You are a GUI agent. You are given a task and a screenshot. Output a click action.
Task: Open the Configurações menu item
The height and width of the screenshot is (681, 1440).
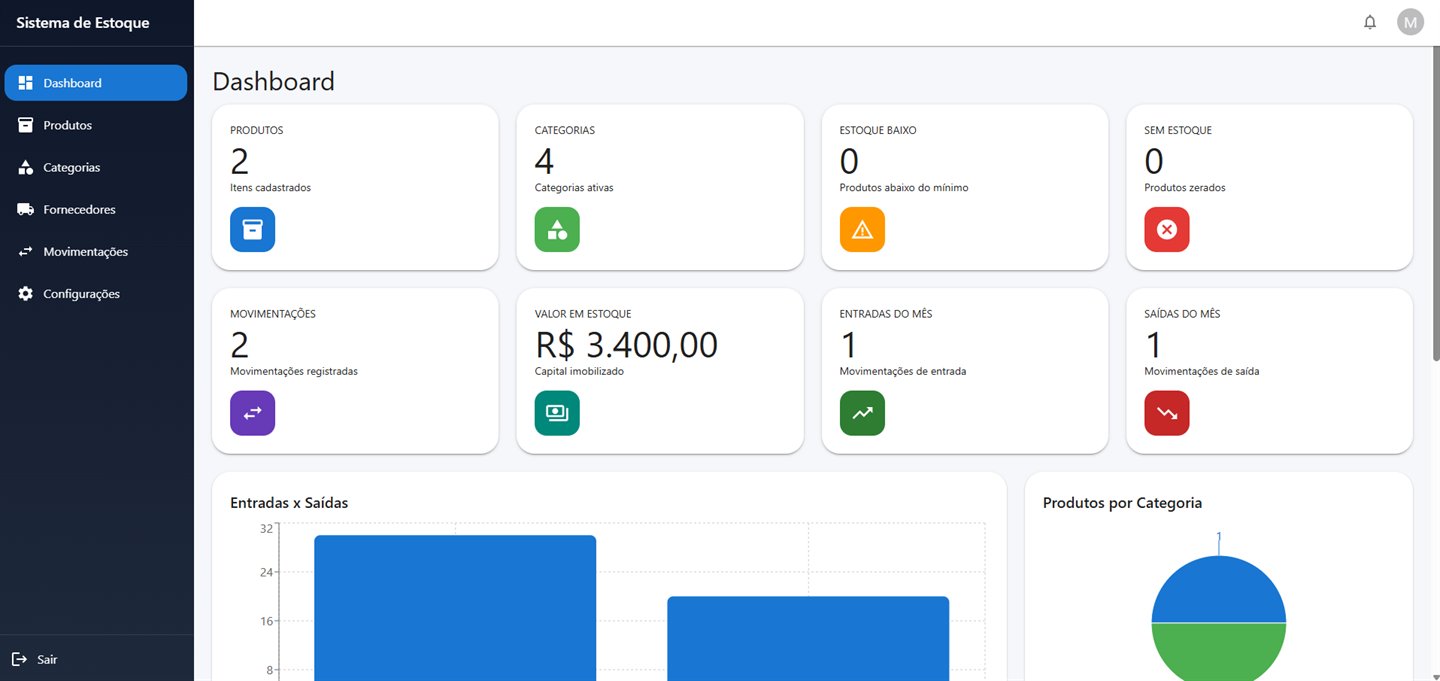click(96, 293)
